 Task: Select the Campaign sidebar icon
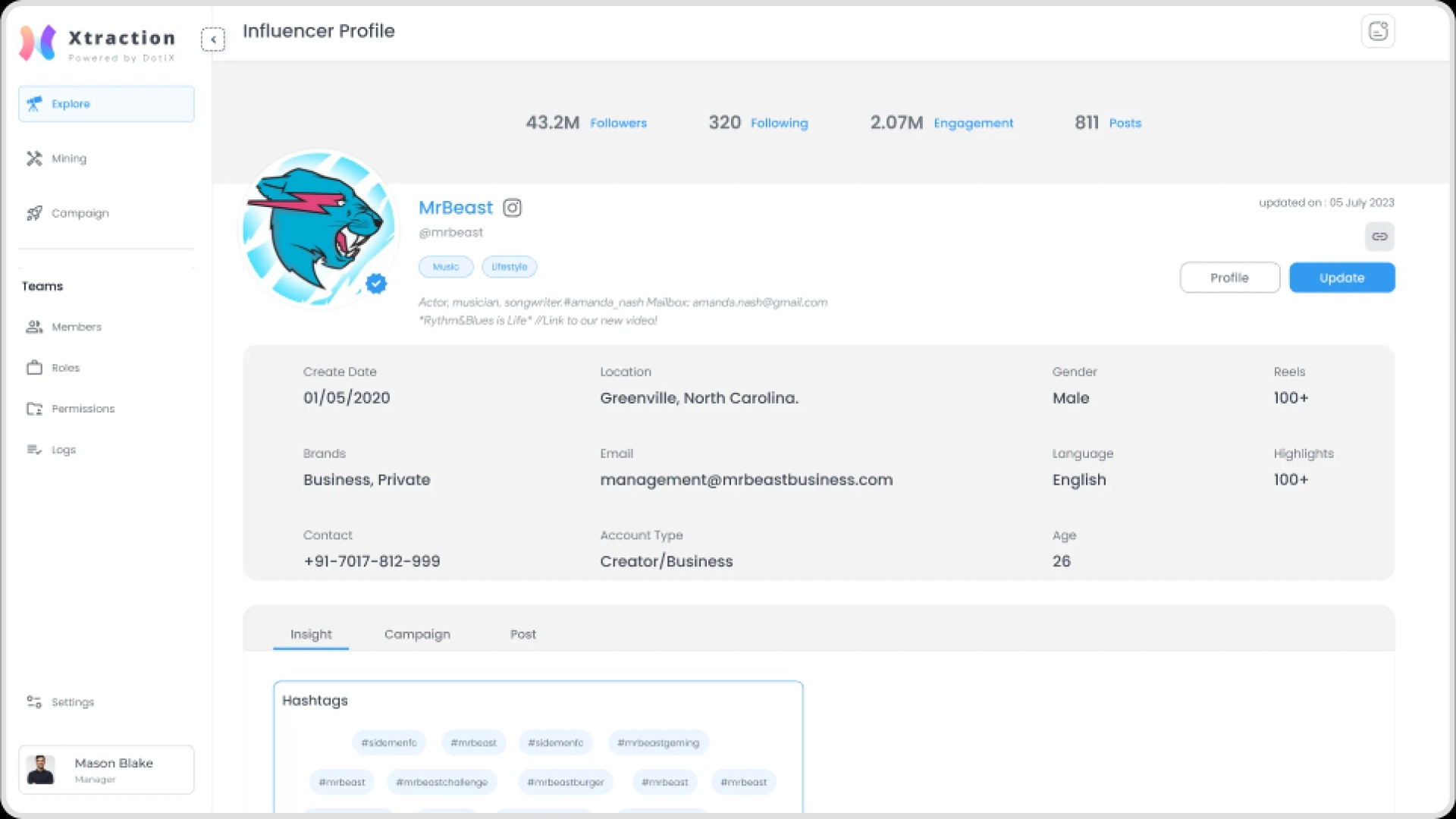point(34,212)
